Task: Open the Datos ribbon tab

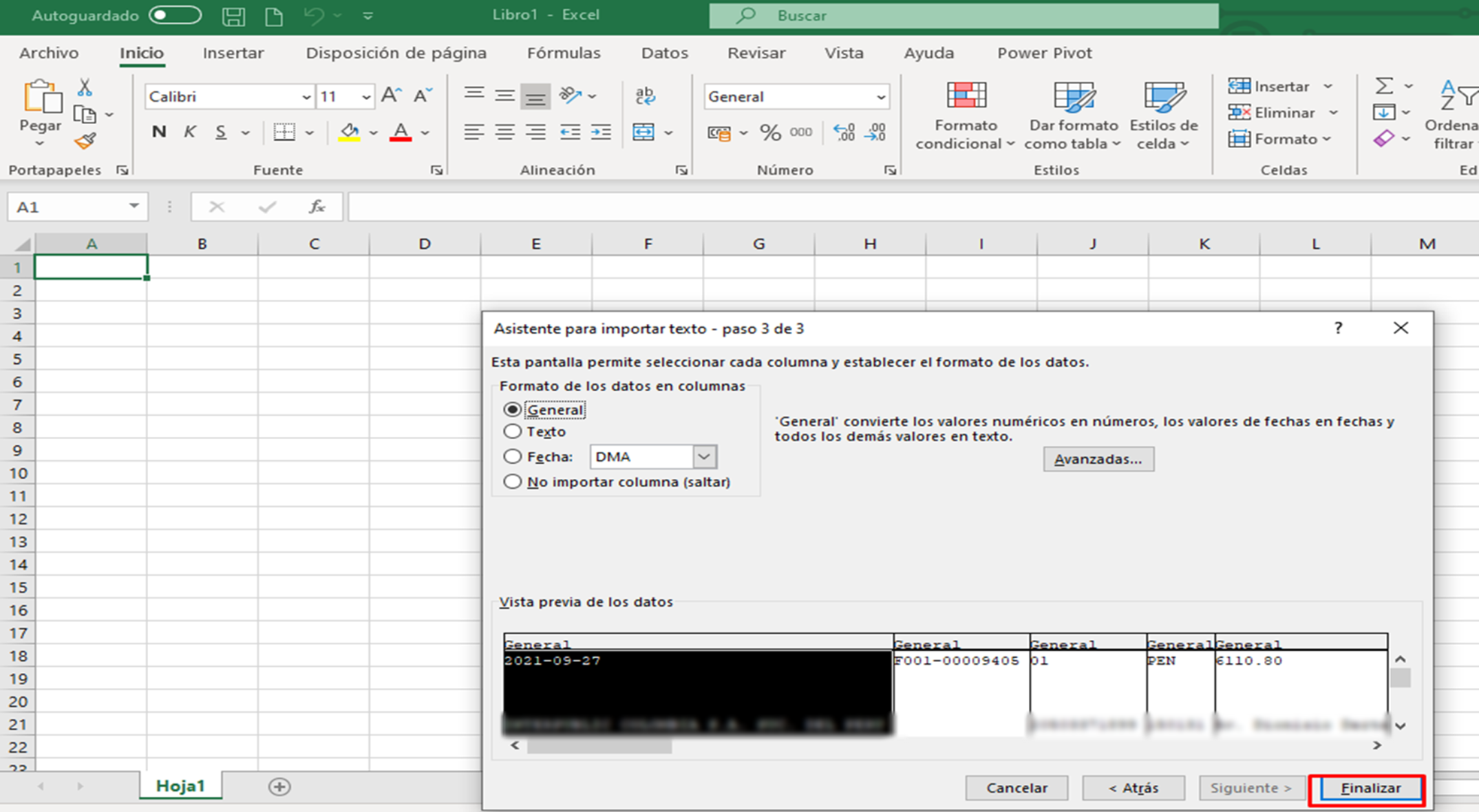Action: click(664, 53)
